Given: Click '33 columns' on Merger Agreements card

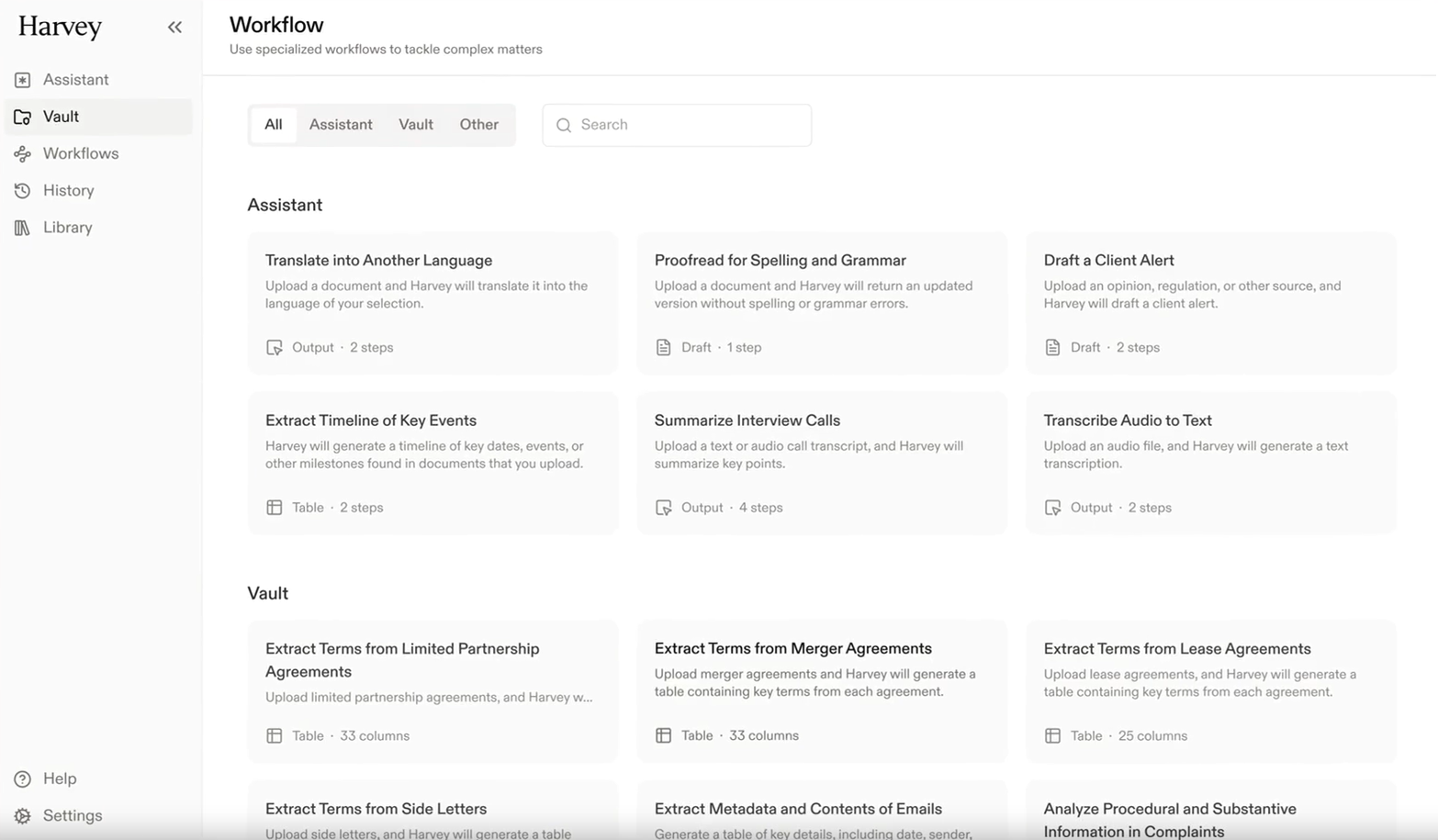Looking at the screenshot, I should point(764,736).
